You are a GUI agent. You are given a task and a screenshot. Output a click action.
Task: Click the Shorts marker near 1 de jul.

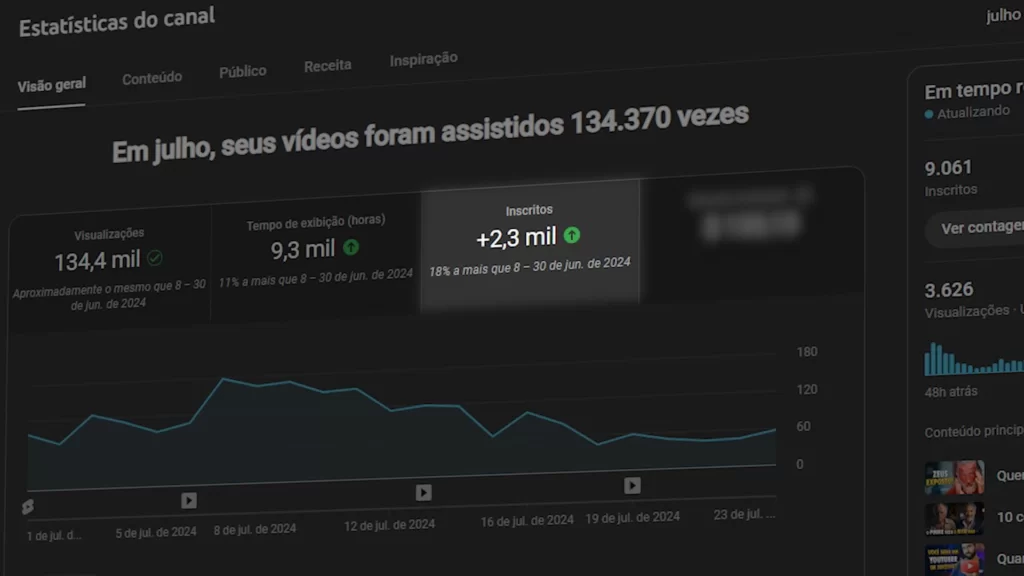(x=27, y=507)
